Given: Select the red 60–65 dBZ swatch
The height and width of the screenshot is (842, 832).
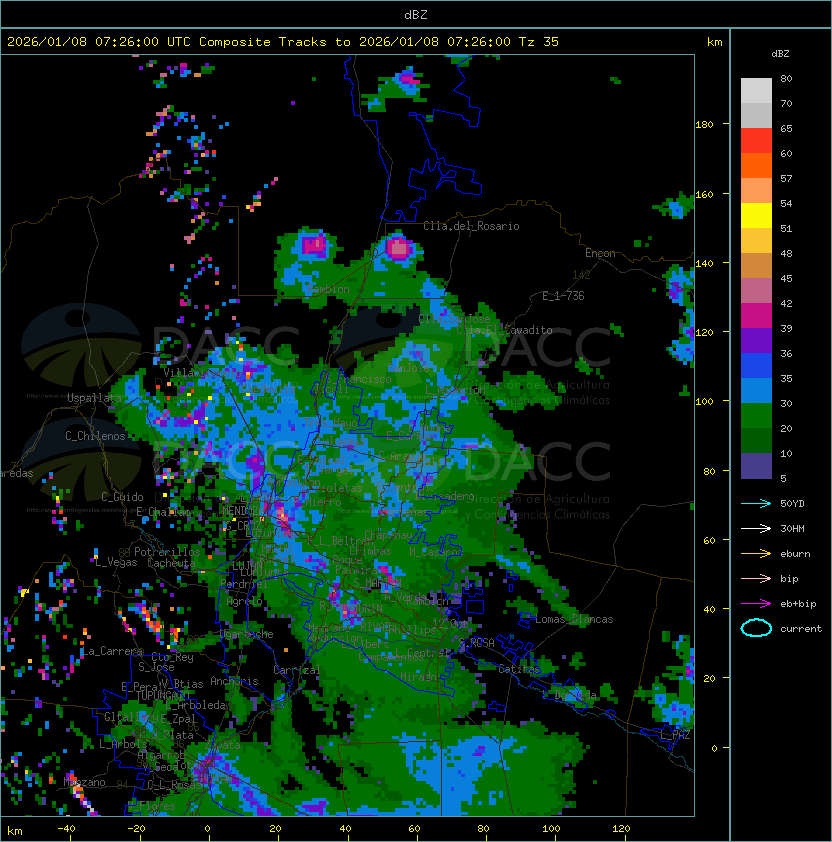Looking at the screenshot, I should [756, 141].
